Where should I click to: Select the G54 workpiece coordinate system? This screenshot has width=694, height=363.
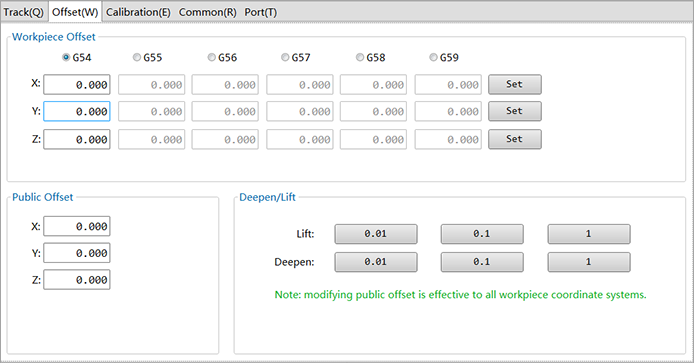point(77,58)
